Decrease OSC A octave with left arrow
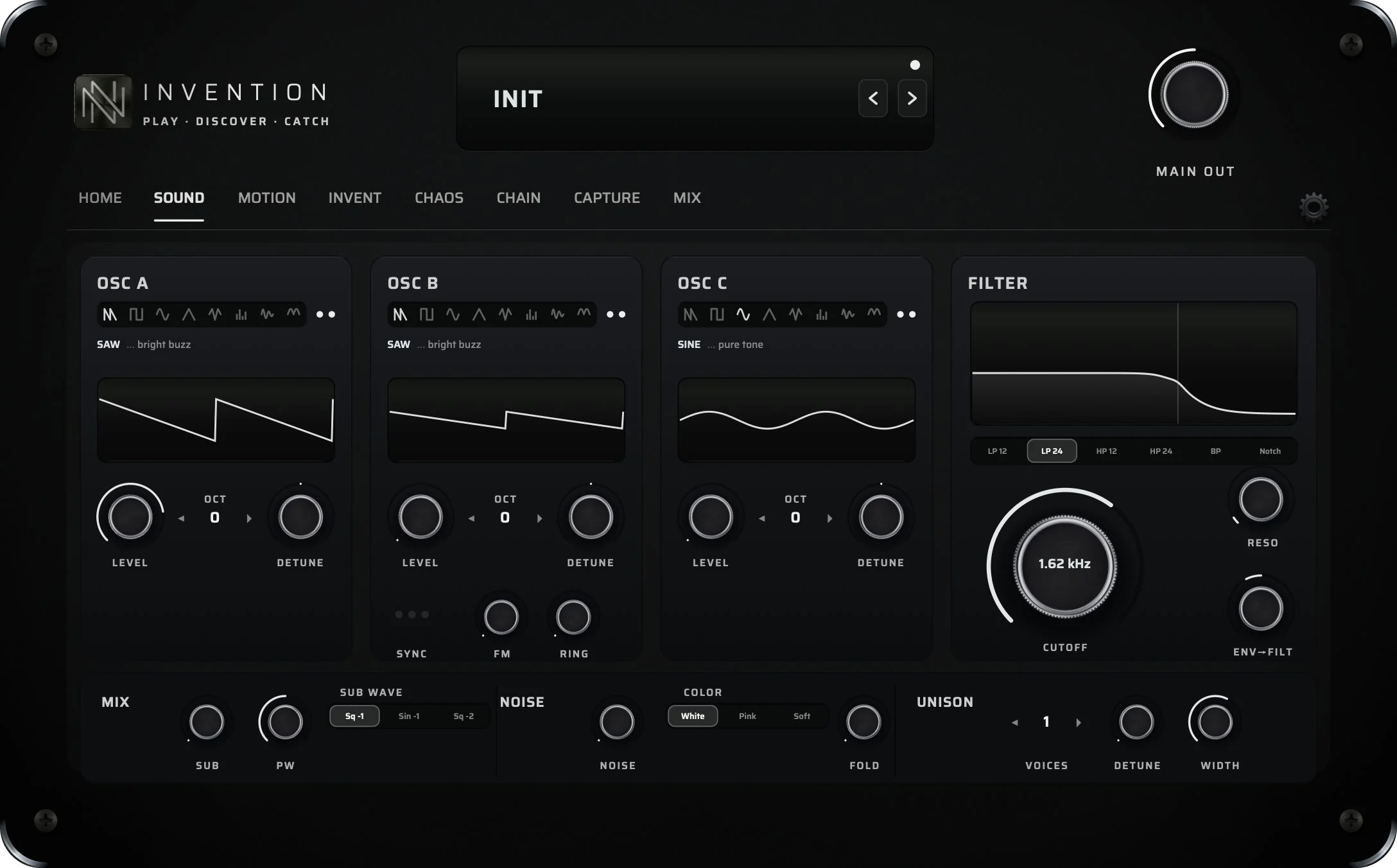 click(x=181, y=518)
